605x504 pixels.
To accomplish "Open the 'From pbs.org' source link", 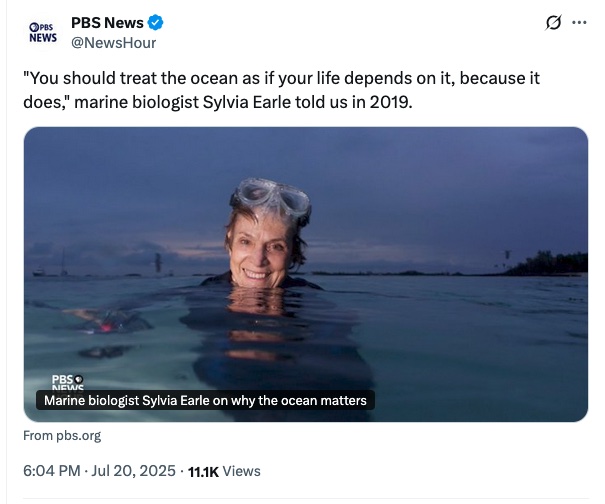I will (x=62, y=436).
